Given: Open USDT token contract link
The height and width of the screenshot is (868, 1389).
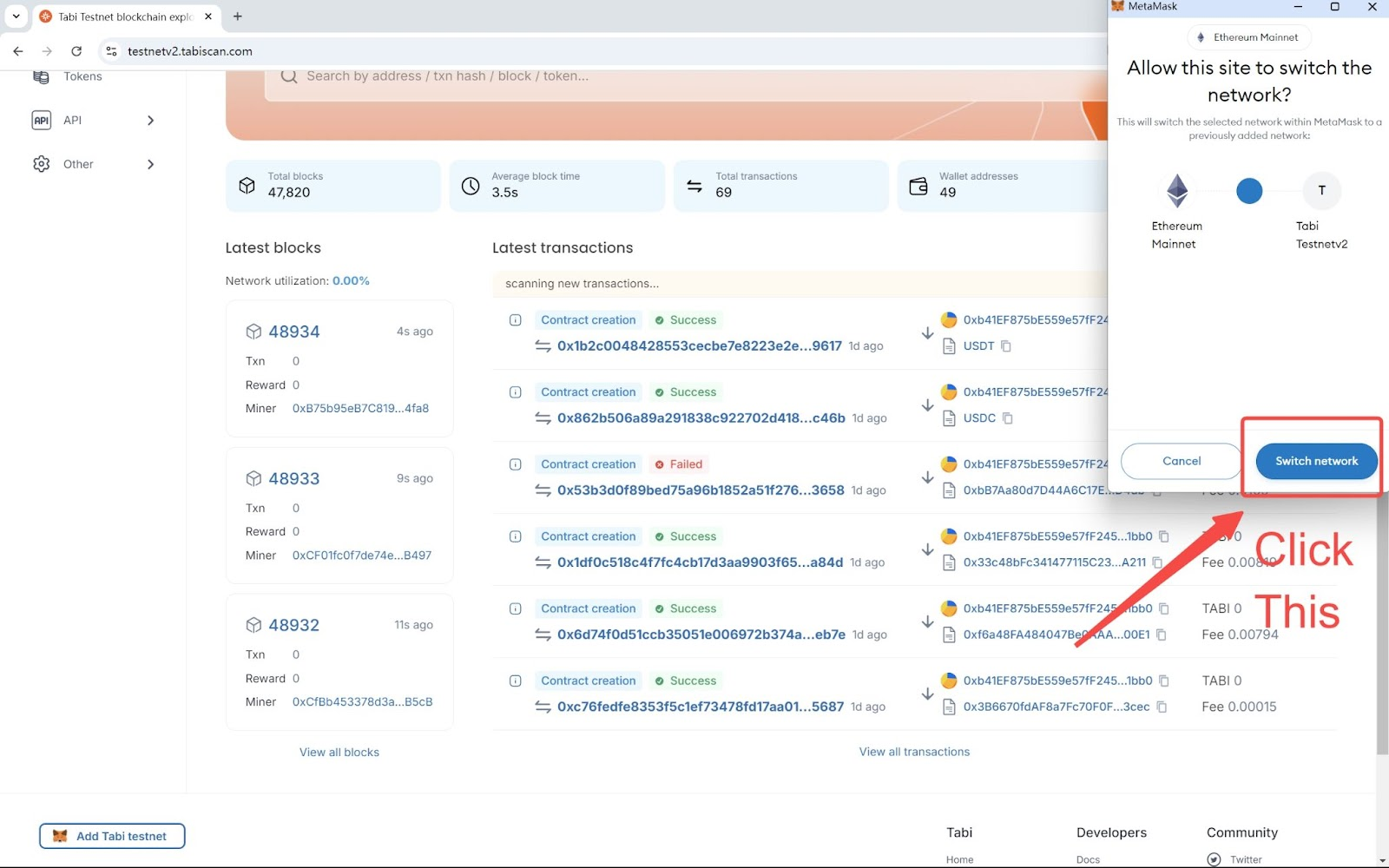Looking at the screenshot, I should [978, 345].
